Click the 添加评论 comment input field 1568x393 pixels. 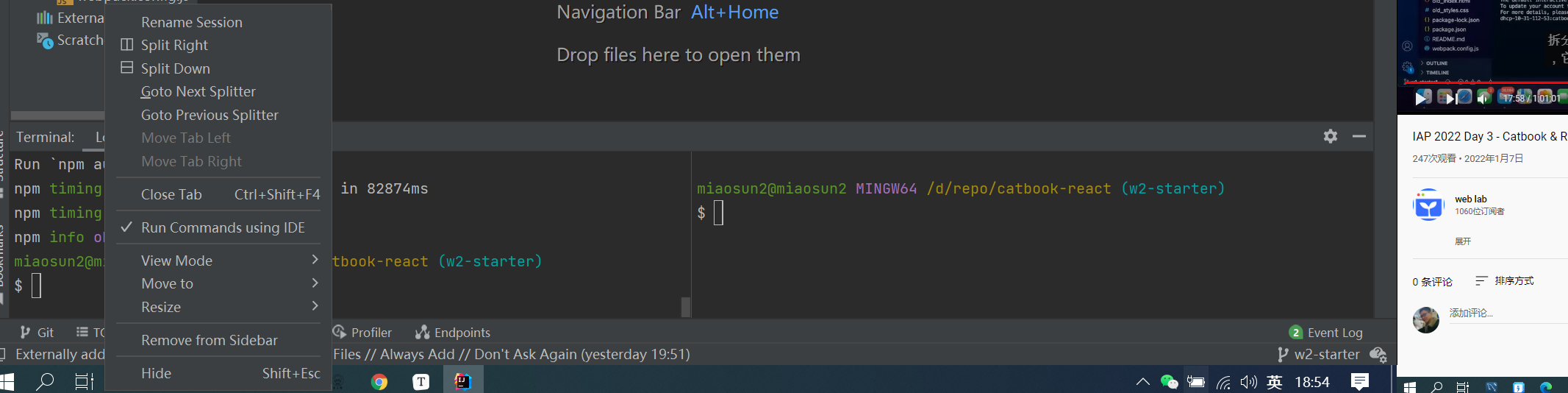tap(1507, 313)
